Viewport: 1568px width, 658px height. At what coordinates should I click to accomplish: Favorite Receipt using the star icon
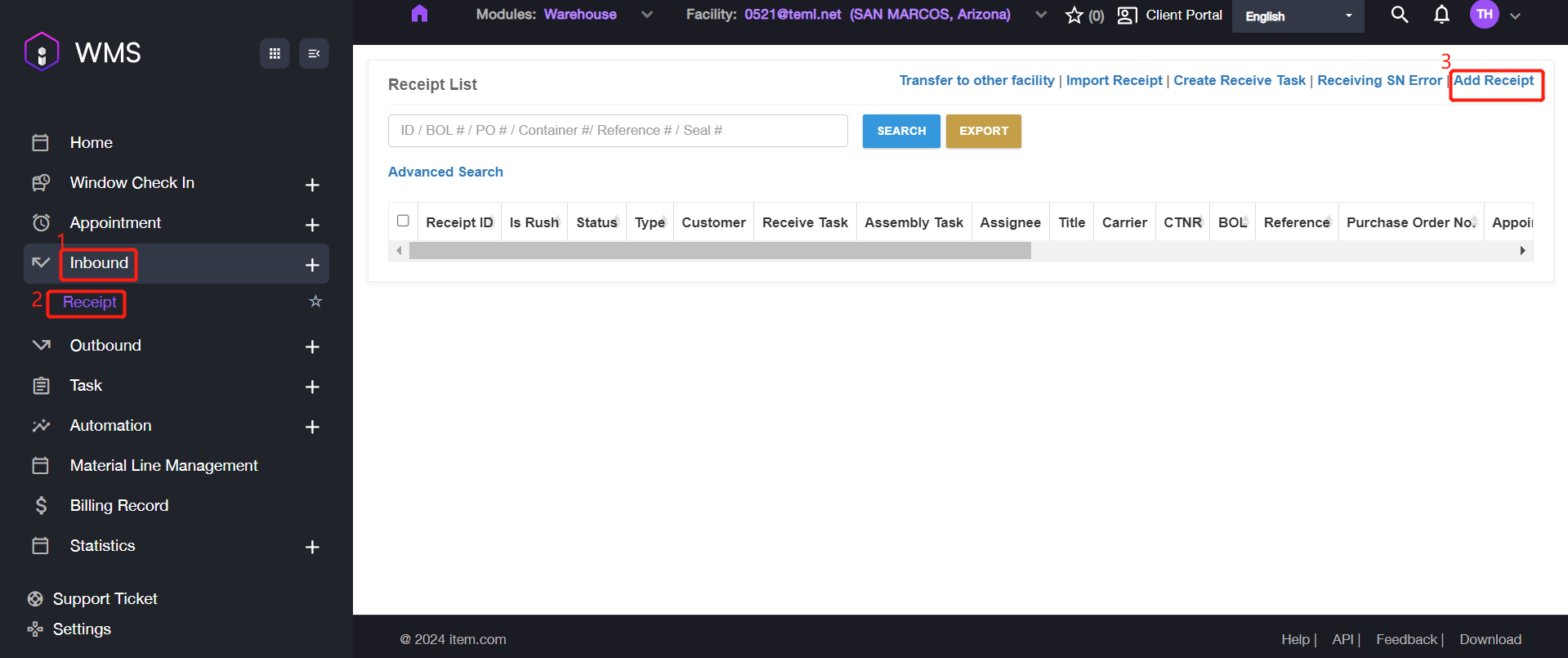point(315,302)
